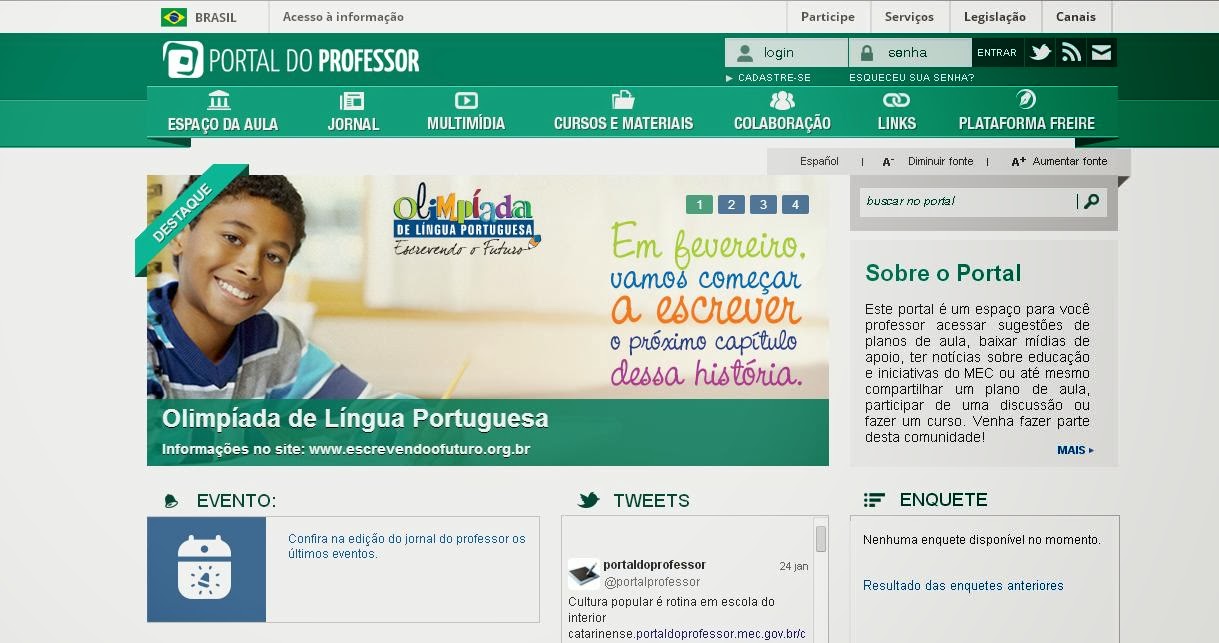Click the ENTRAR button
Viewport: 1219px width, 643px height.
click(x=997, y=53)
